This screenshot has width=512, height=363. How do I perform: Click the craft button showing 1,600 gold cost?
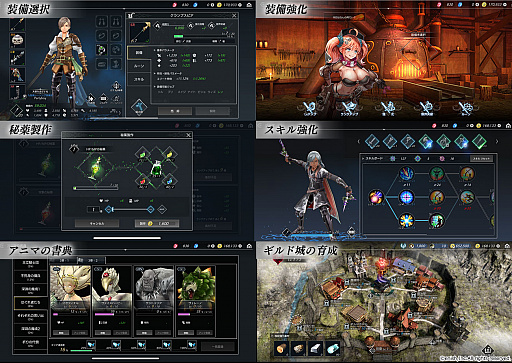(157, 223)
